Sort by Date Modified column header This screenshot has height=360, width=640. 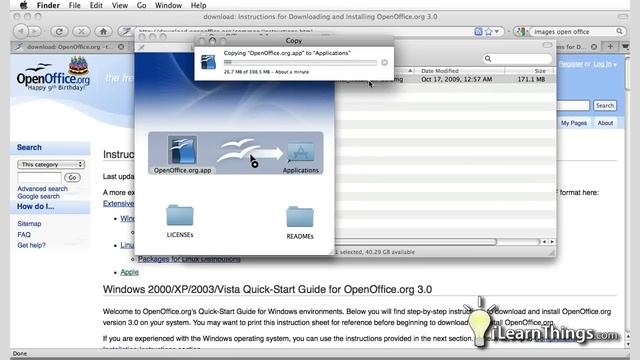coord(459,71)
